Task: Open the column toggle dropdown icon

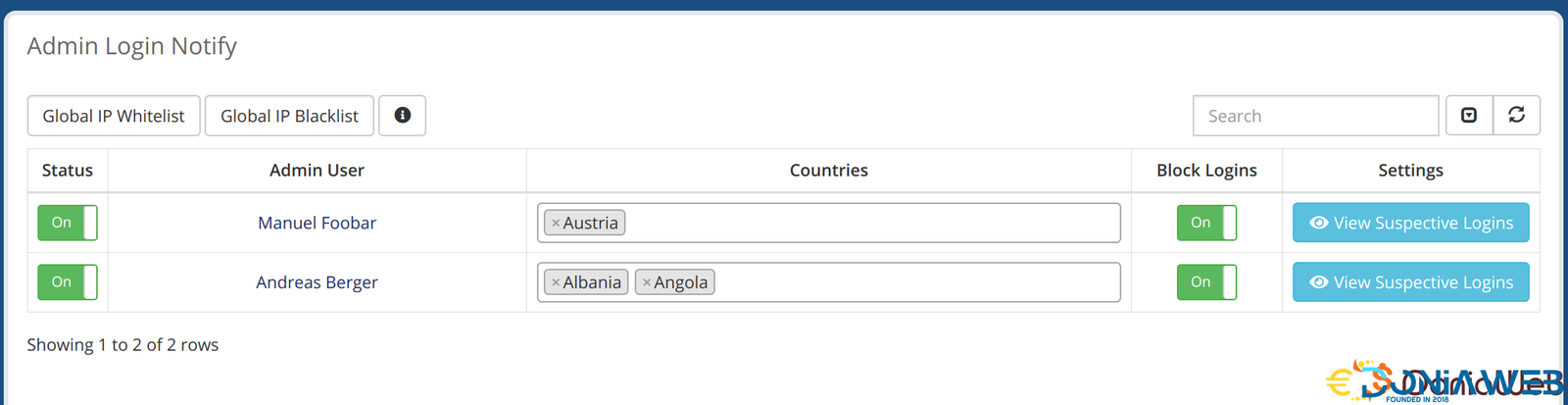Action: click(x=1469, y=116)
